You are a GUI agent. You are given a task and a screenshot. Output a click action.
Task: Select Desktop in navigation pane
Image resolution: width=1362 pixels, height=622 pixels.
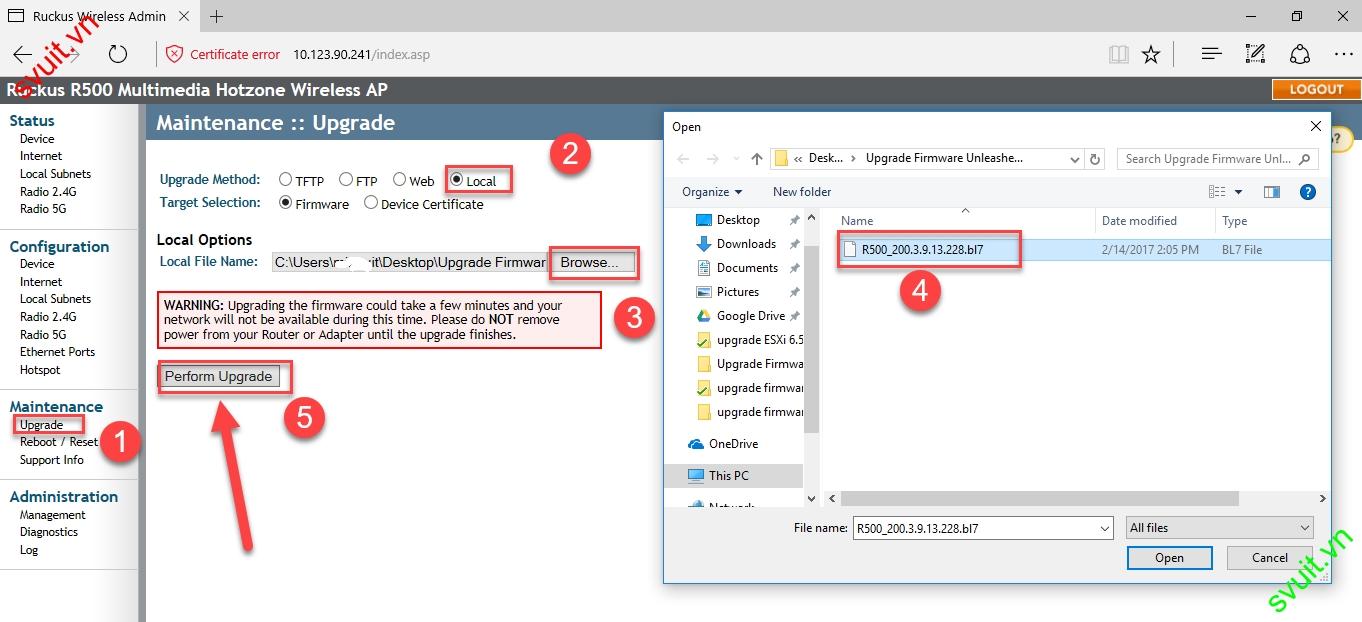(x=738, y=220)
